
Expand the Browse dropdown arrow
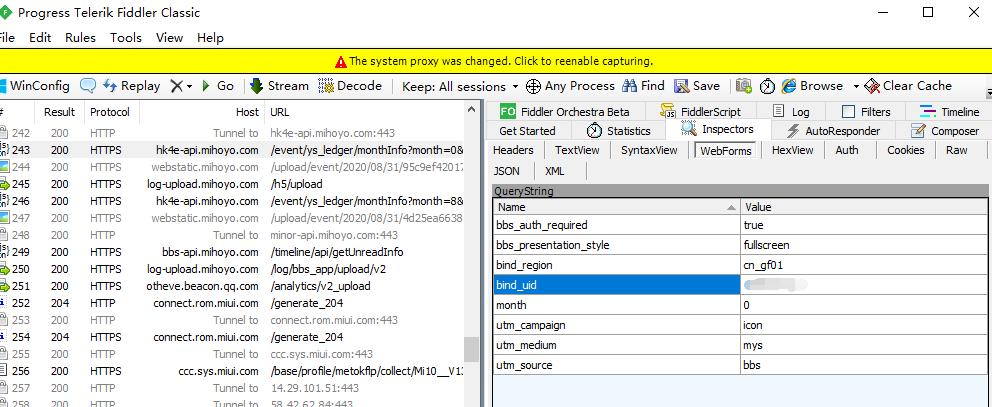856,87
